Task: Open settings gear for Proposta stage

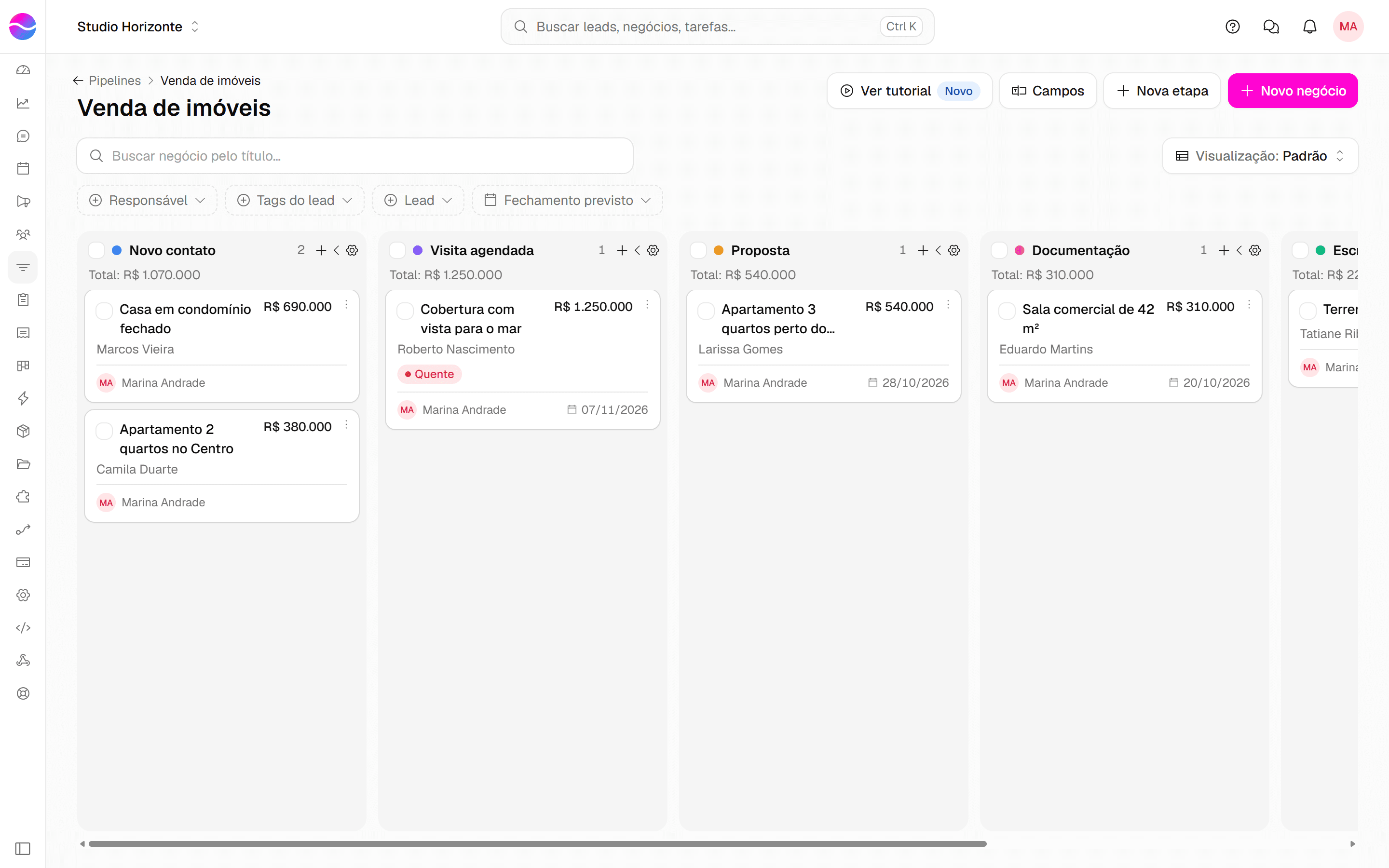Action: [x=954, y=250]
